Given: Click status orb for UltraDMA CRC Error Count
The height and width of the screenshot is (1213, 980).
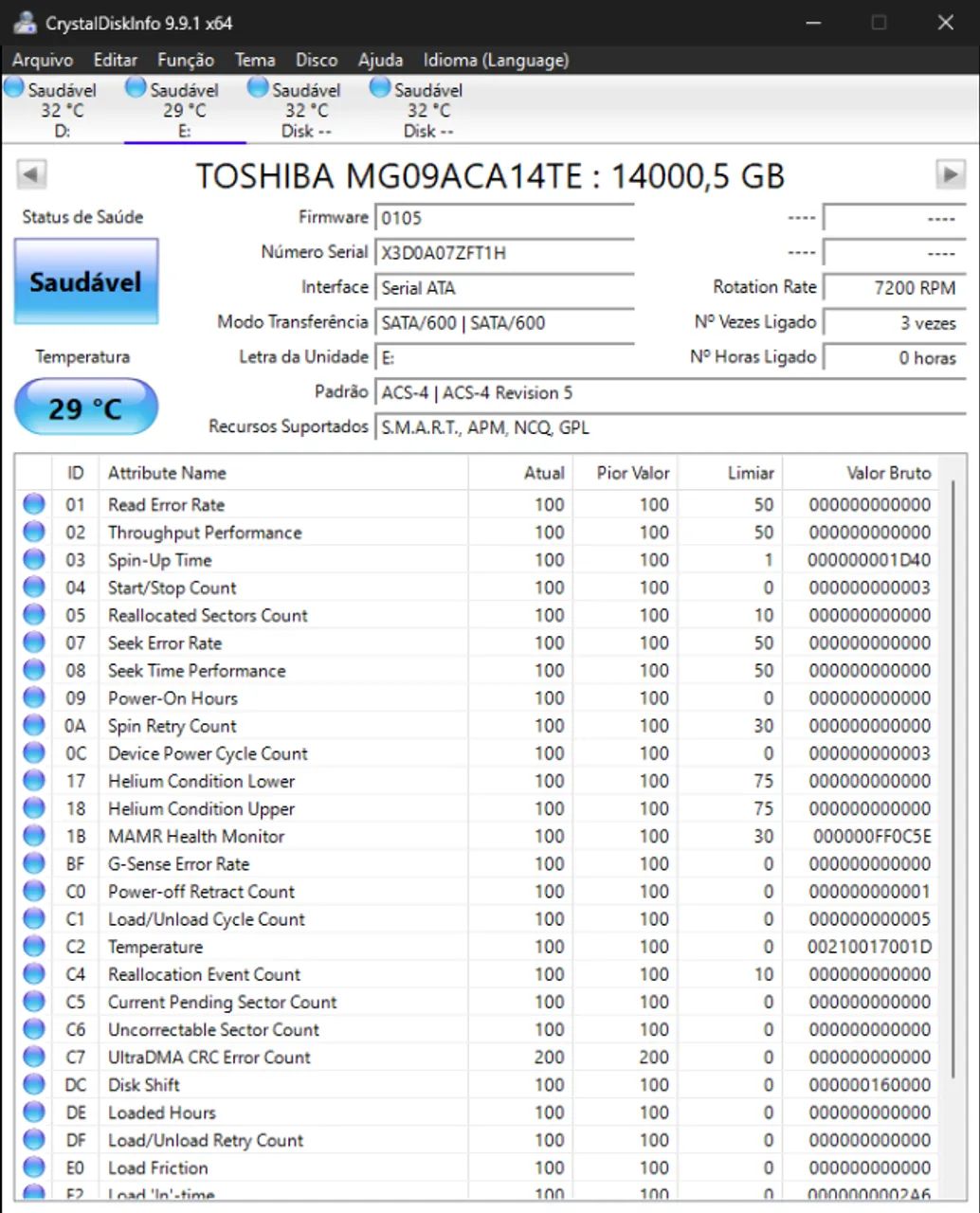Looking at the screenshot, I should click(x=34, y=1056).
